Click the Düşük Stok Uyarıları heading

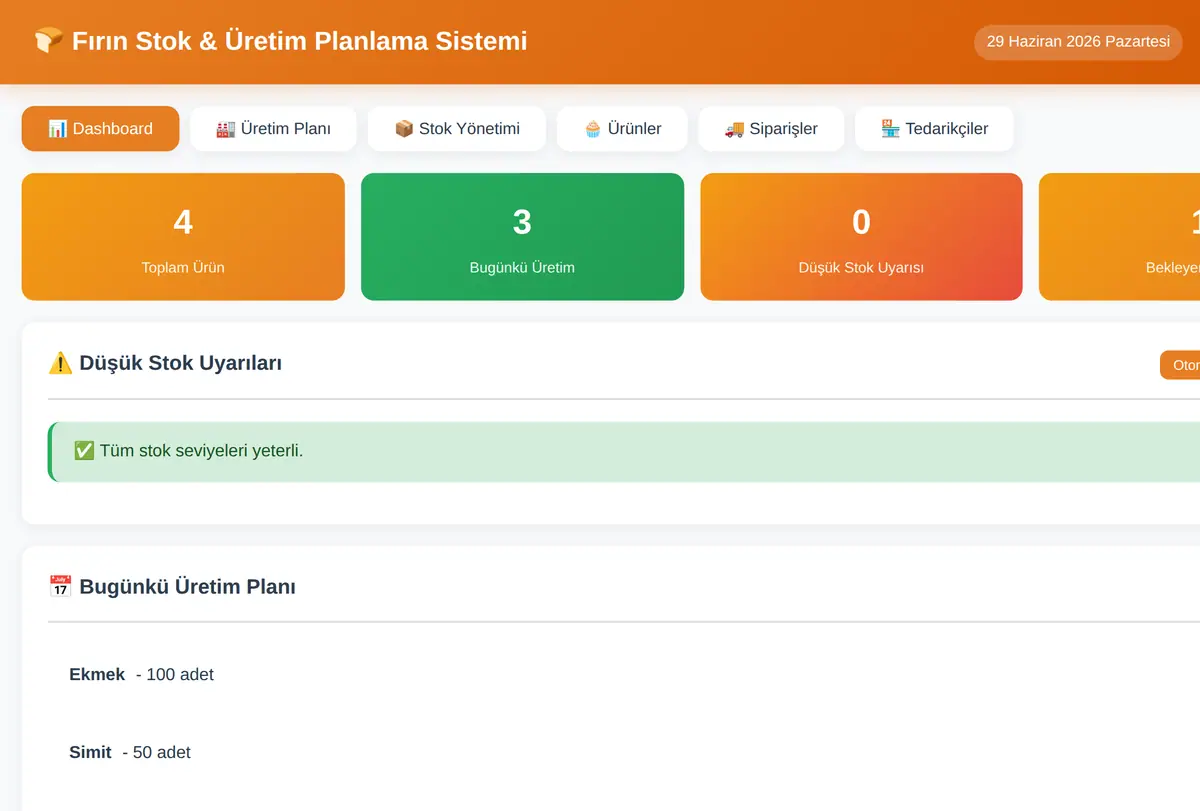[181, 363]
